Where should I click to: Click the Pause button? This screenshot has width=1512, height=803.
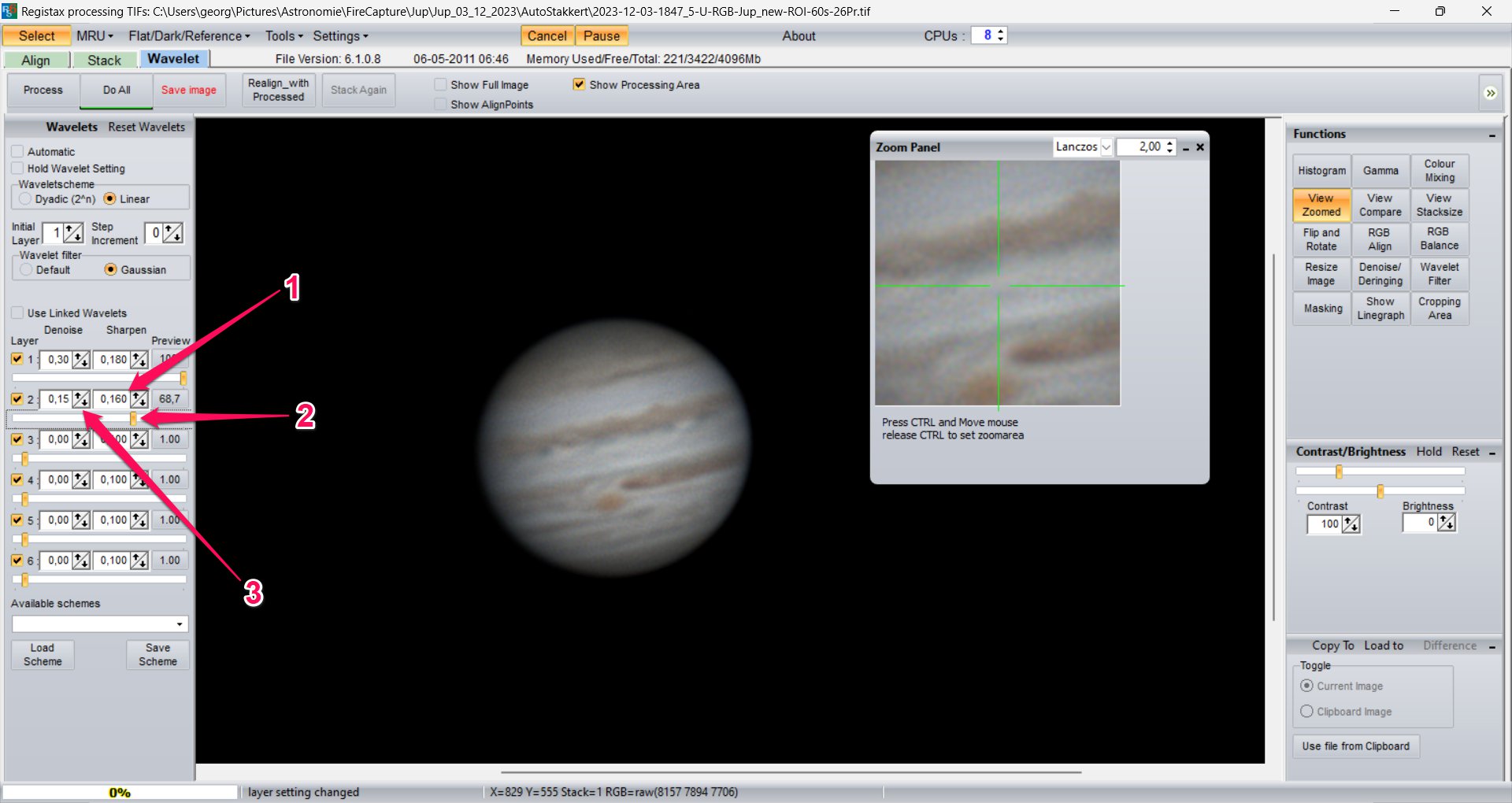tap(602, 36)
